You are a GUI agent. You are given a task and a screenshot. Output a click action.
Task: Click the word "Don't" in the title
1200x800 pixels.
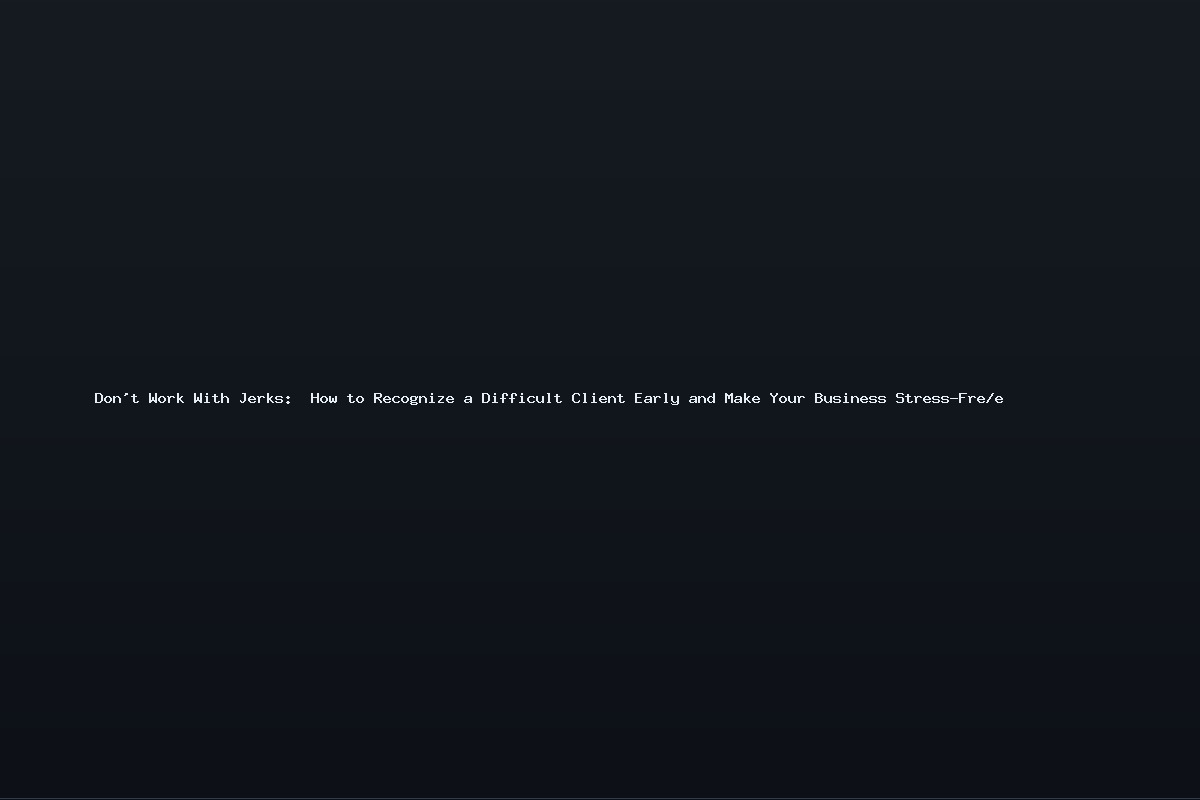pos(117,398)
